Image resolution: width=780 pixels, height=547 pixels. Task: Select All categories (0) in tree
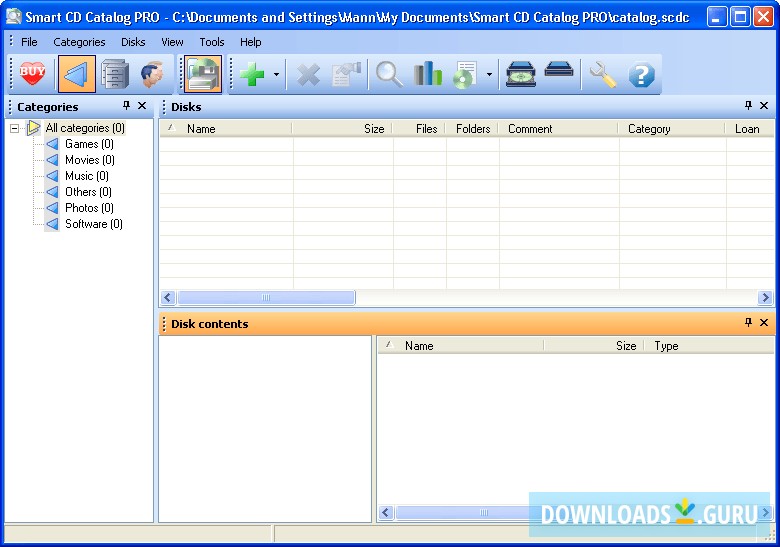(x=85, y=128)
